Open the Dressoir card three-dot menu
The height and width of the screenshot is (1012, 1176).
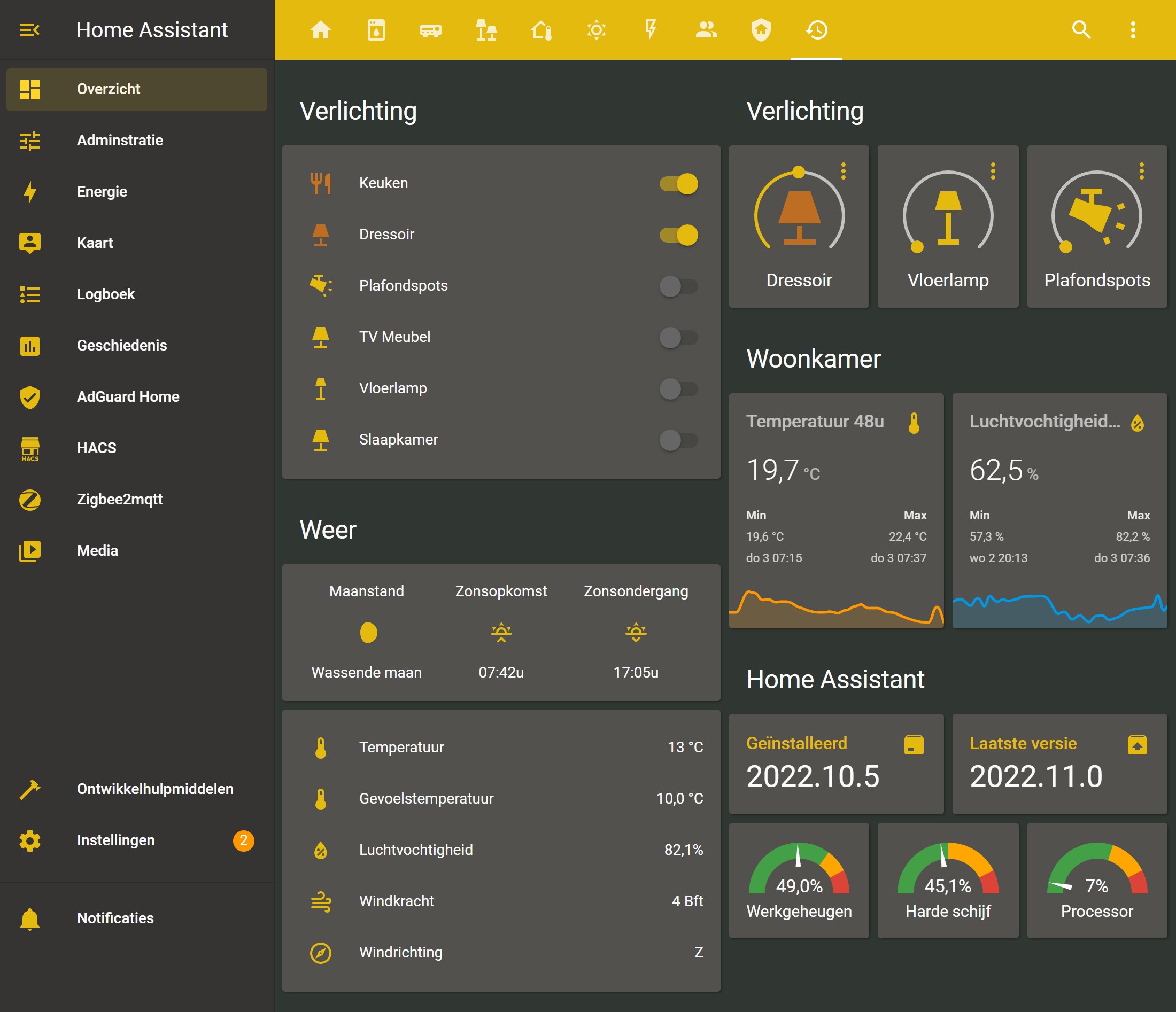(x=844, y=171)
